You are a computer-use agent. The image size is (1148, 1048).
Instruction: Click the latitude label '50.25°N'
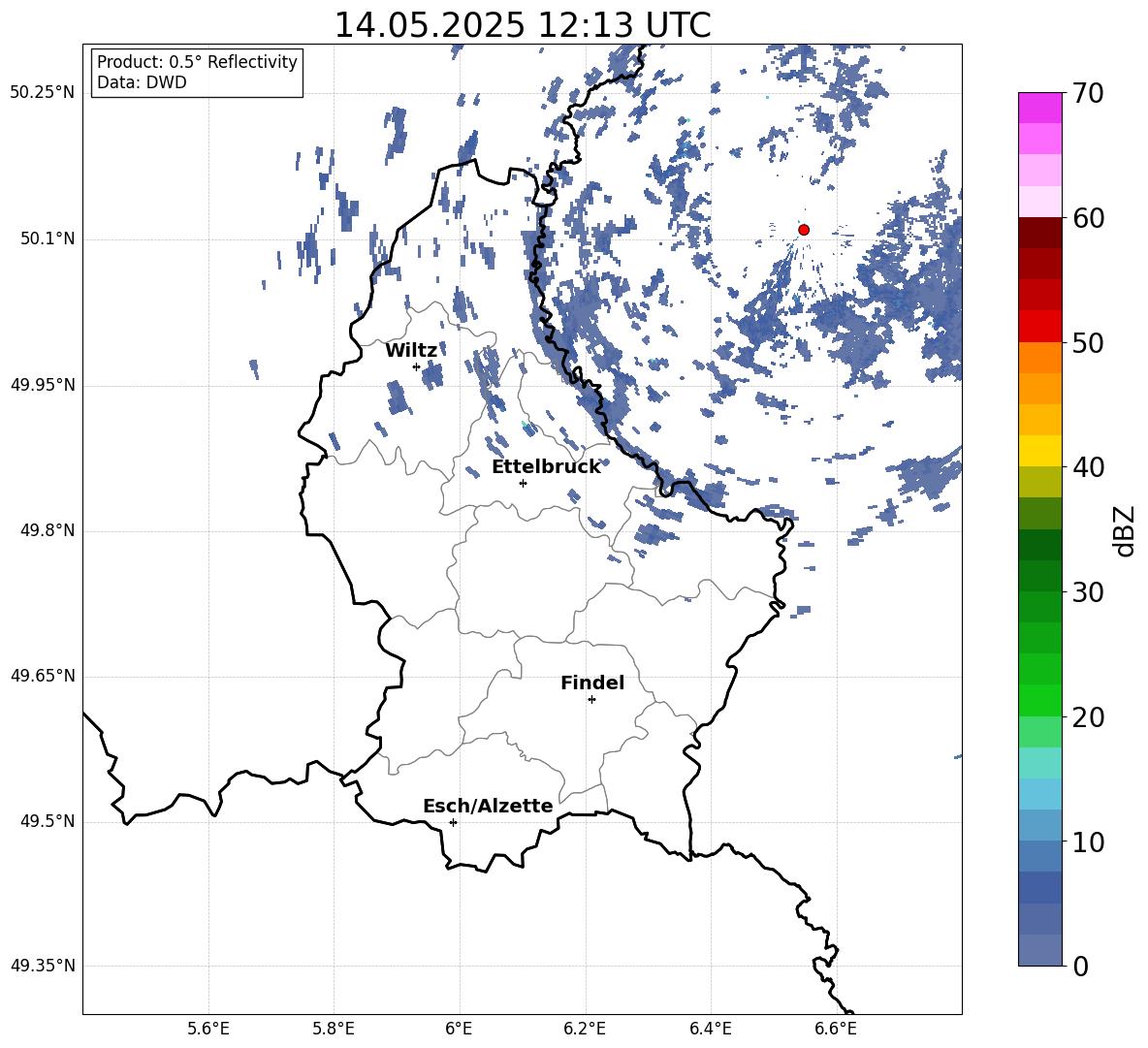click(x=43, y=93)
